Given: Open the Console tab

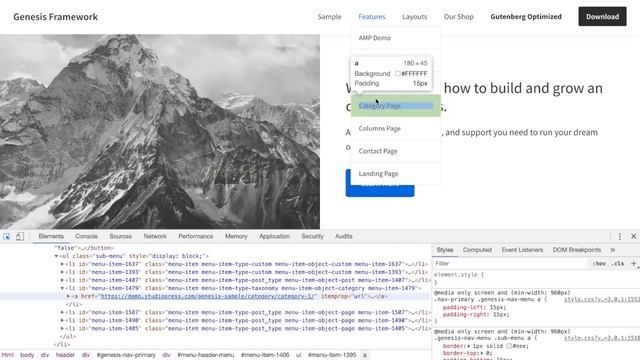Looking at the screenshot, I should (x=86, y=236).
